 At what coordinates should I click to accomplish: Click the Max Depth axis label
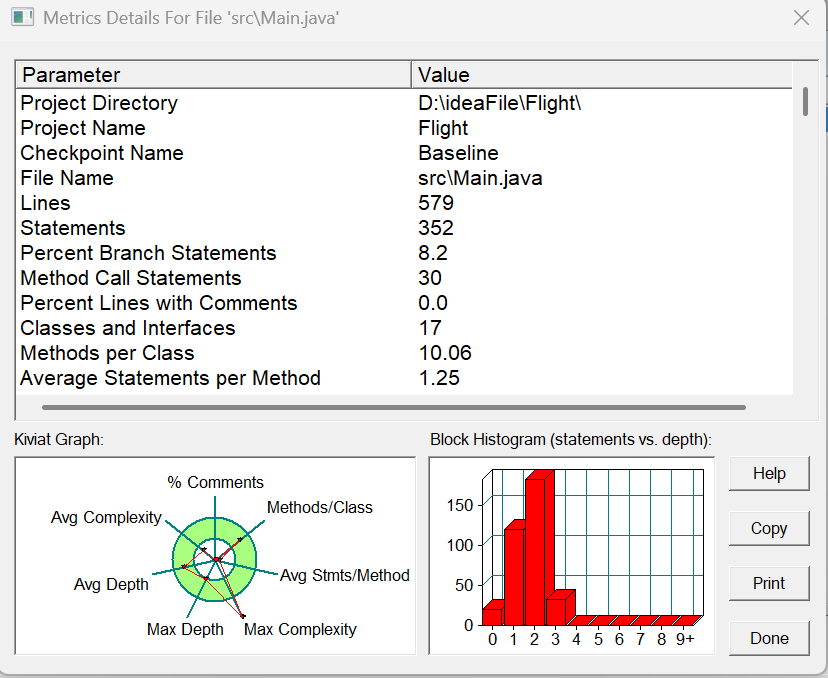185,629
